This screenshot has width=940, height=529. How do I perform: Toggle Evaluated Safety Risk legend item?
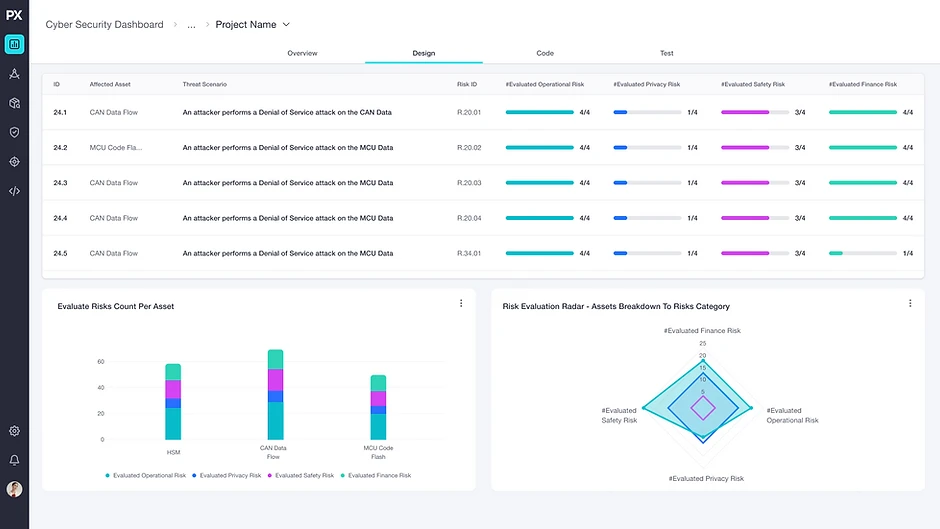click(301, 476)
